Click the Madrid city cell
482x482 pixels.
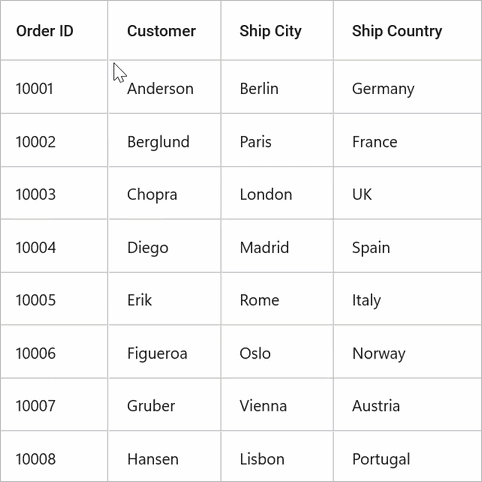tap(277, 246)
